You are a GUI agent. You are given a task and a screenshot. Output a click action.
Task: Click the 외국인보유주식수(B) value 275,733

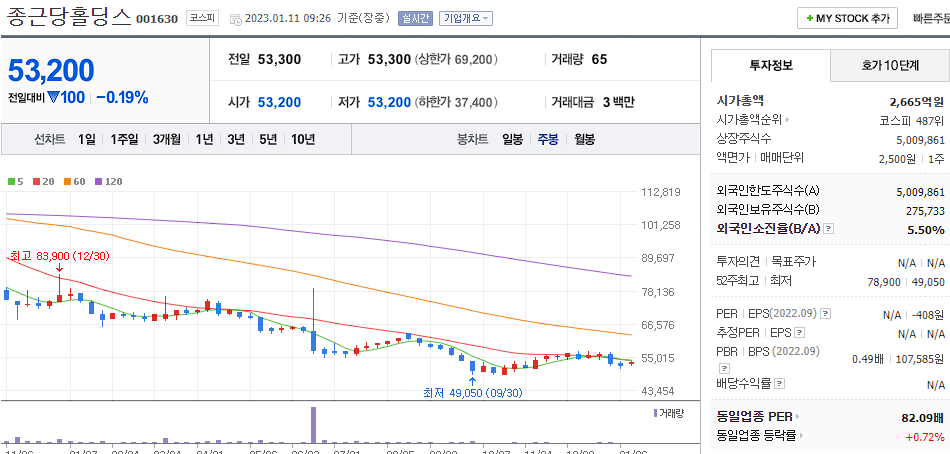(x=924, y=210)
